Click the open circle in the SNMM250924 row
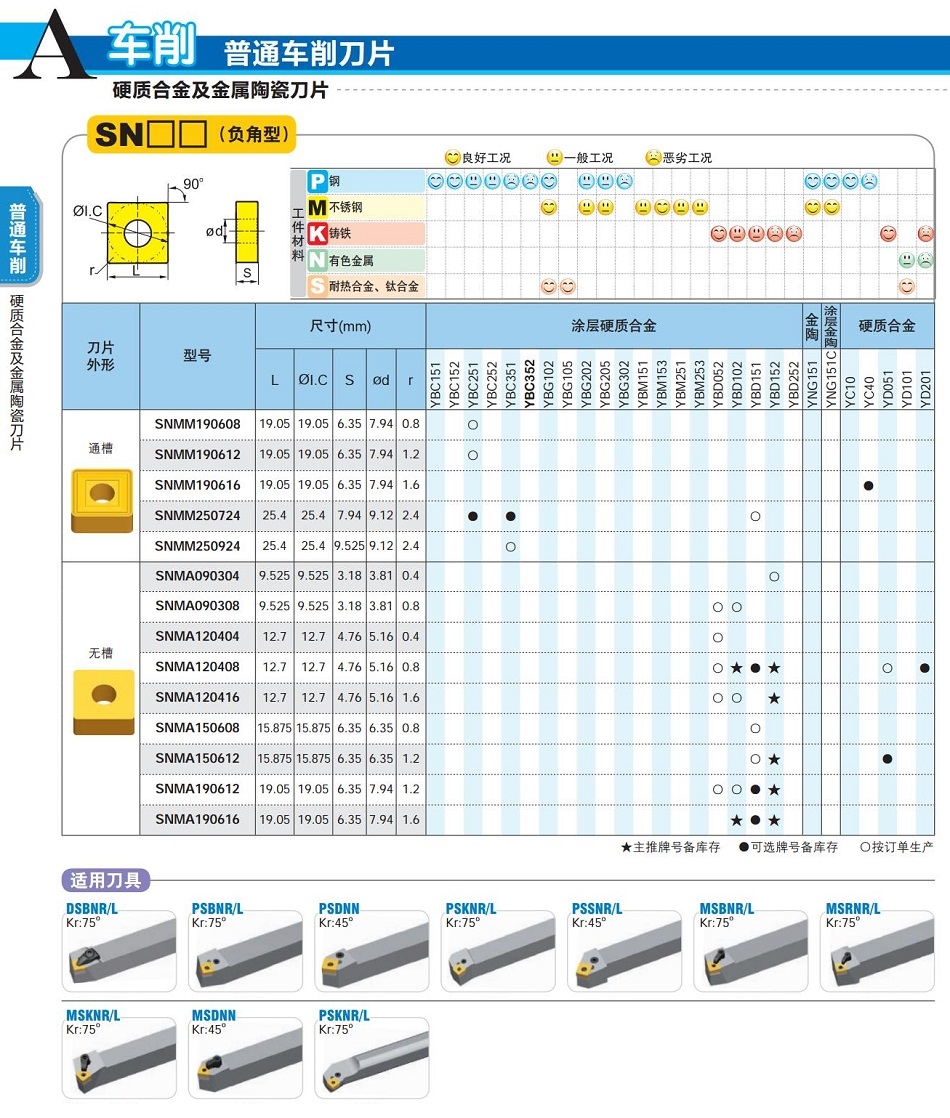This screenshot has height=1118, width=950. click(510, 547)
